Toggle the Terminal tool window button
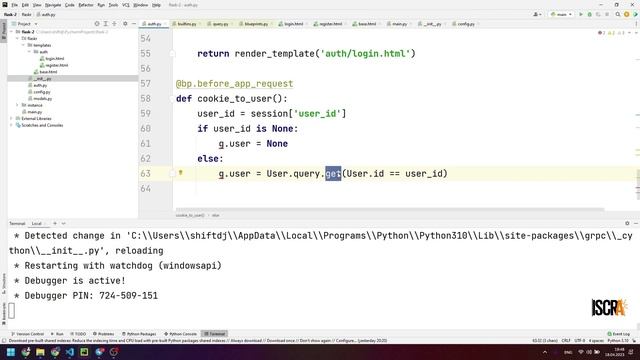The image size is (640, 360). click(x=215, y=334)
